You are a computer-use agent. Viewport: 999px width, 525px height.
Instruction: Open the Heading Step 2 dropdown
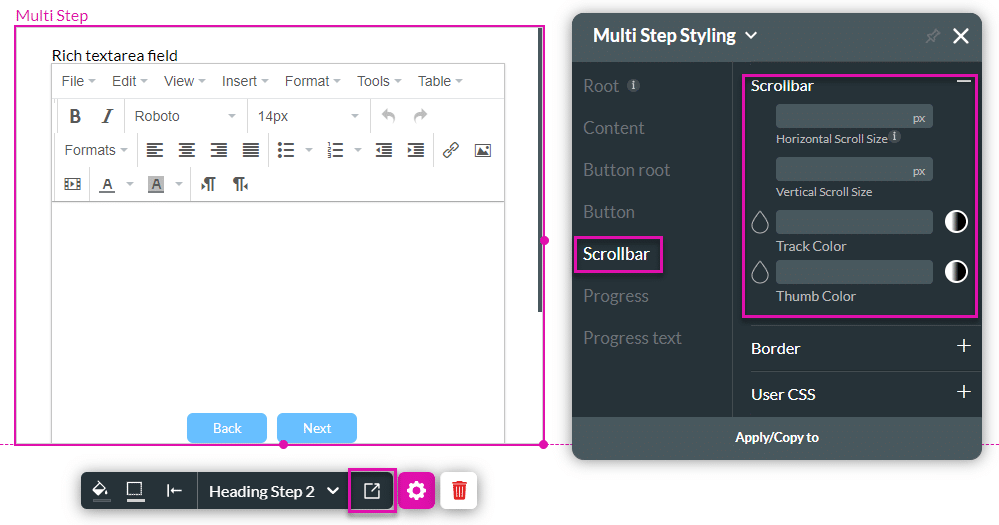click(274, 491)
